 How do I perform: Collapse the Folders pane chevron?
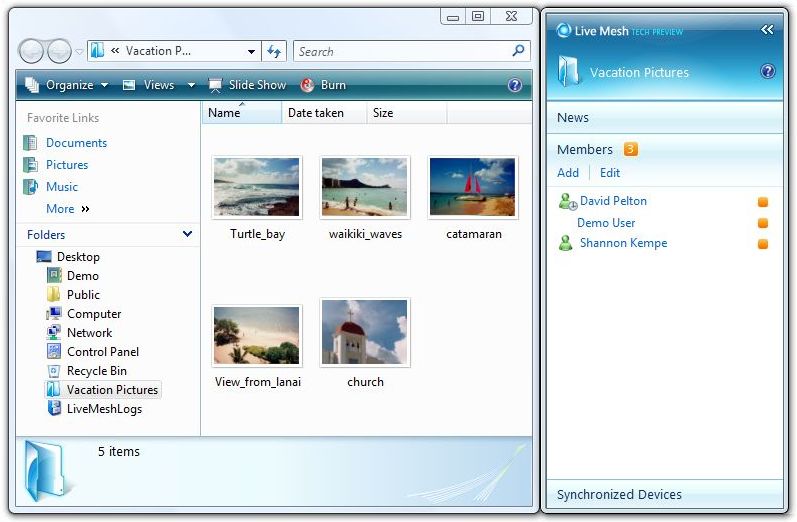click(187, 234)
